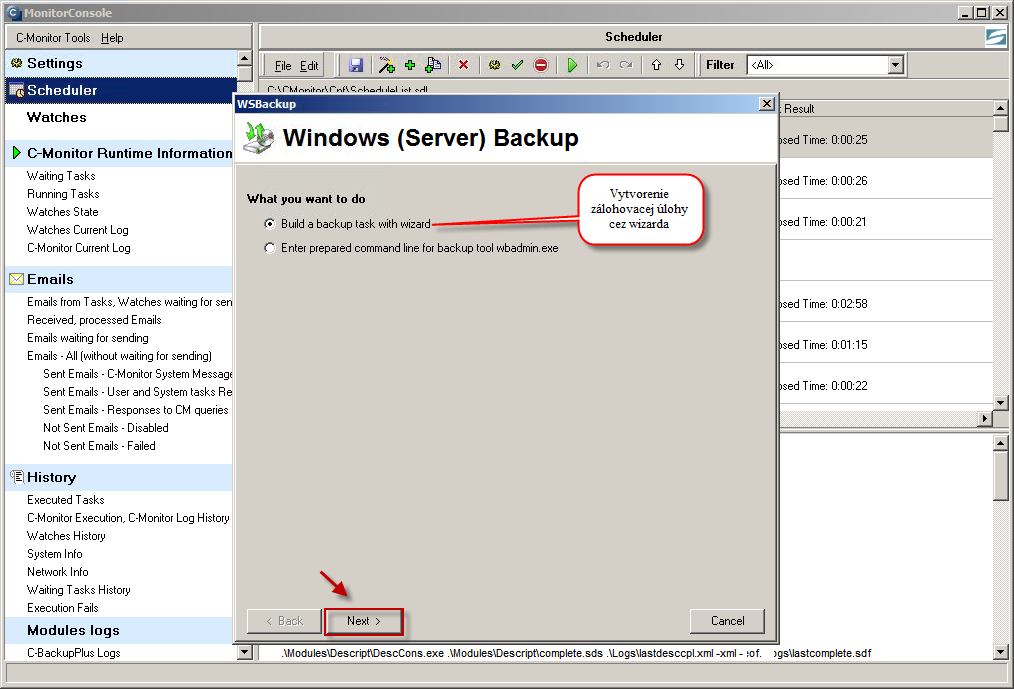Image resolution: width=1014 pixels, height=689 pixels.
Task: Open C-Monitor Execution, C-Monitor Log History
Action: (128, 518)
